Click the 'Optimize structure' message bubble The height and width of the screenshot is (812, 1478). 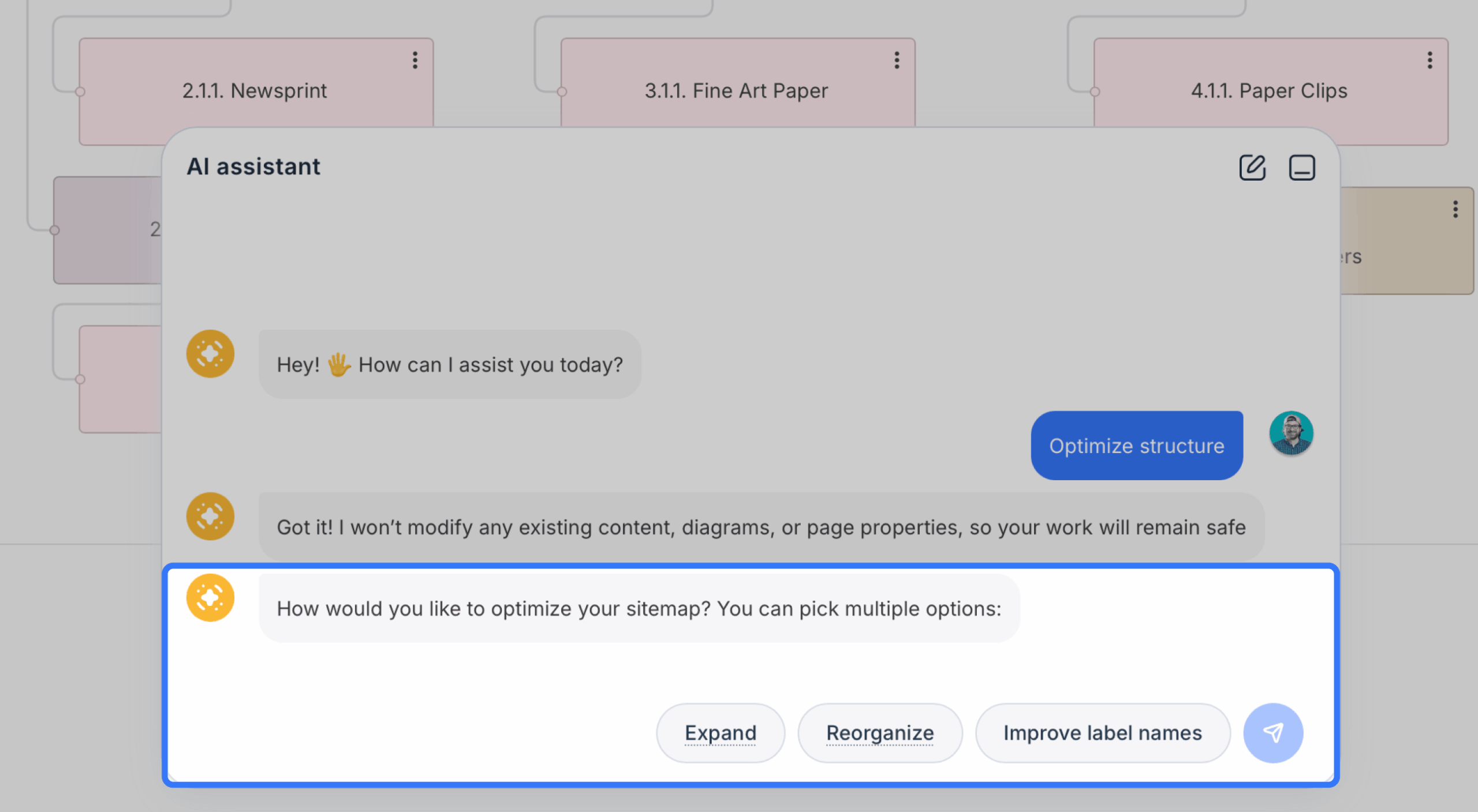coord(1137,446)
